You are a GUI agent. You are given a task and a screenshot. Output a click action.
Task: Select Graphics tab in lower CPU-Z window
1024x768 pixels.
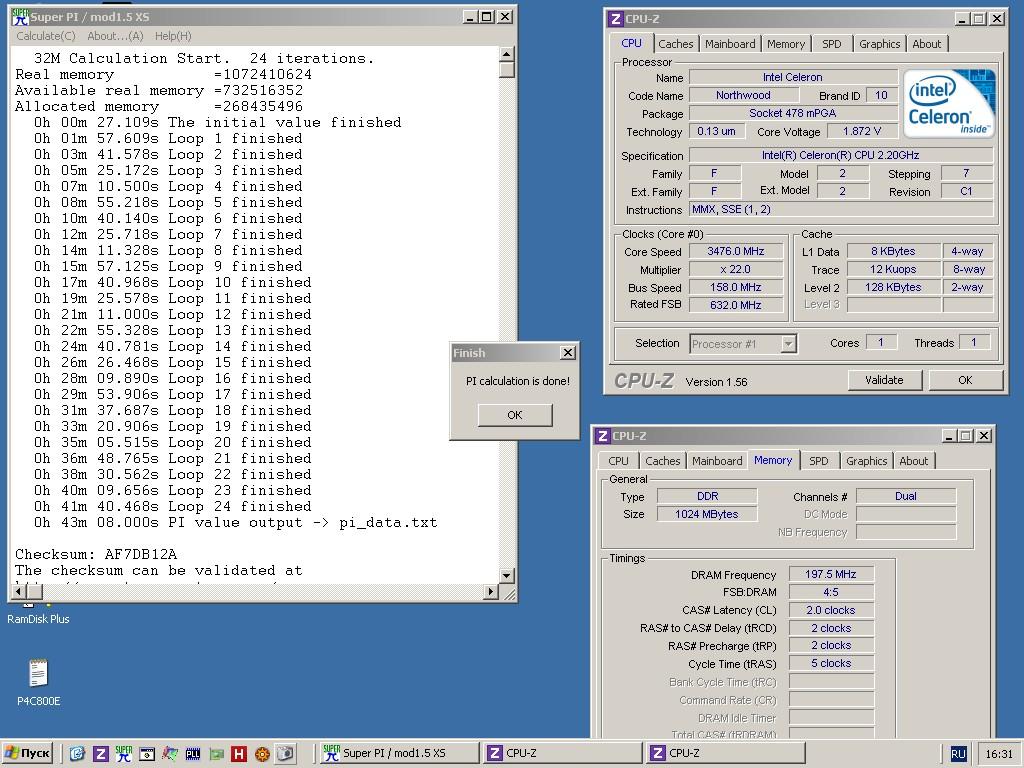coord(866,461)
